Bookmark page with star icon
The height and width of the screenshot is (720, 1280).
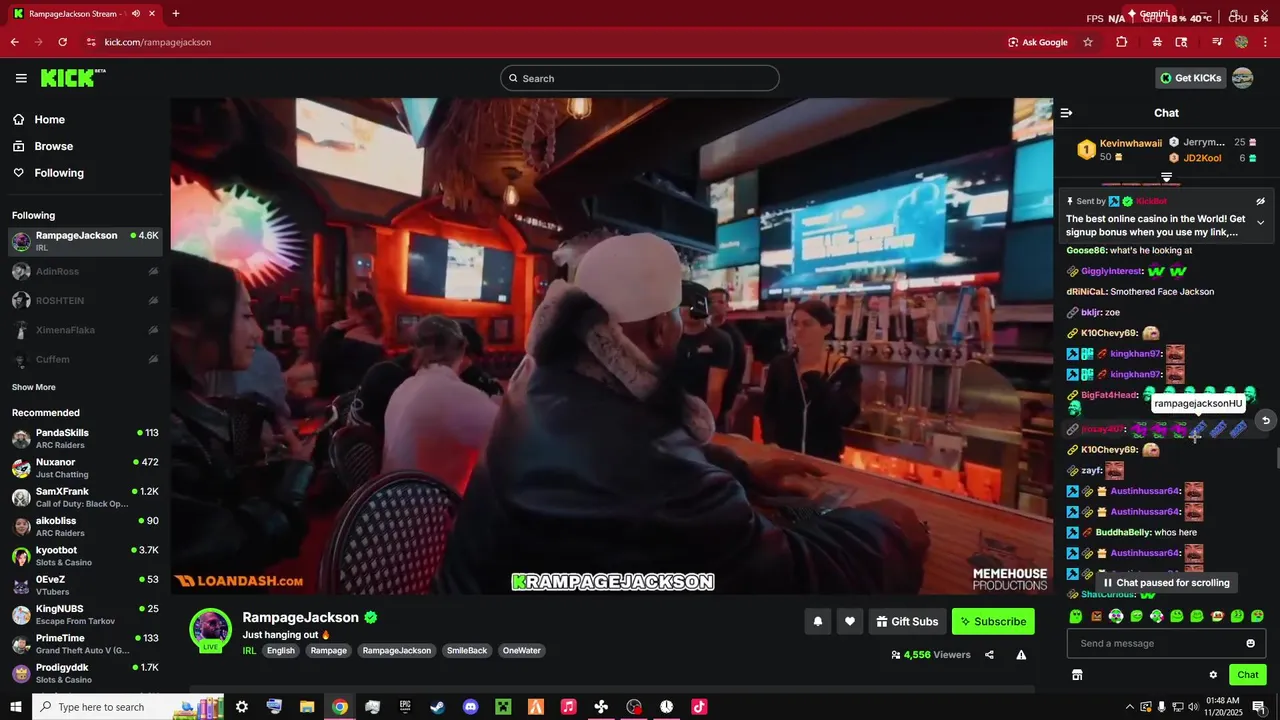pos(1088,42)
